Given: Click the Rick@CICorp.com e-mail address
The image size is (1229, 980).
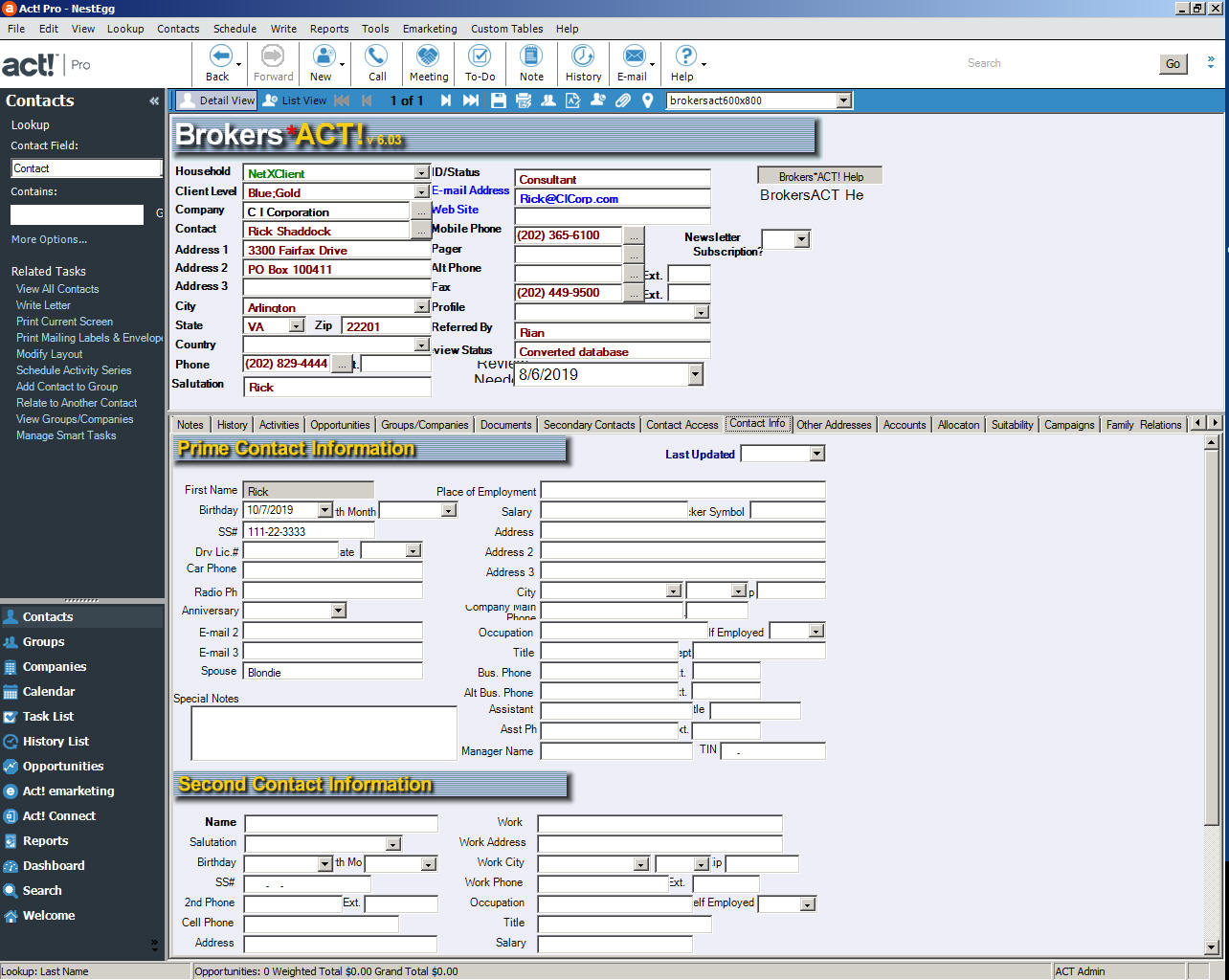Looking at the screenshot, I should pos(569,199).
